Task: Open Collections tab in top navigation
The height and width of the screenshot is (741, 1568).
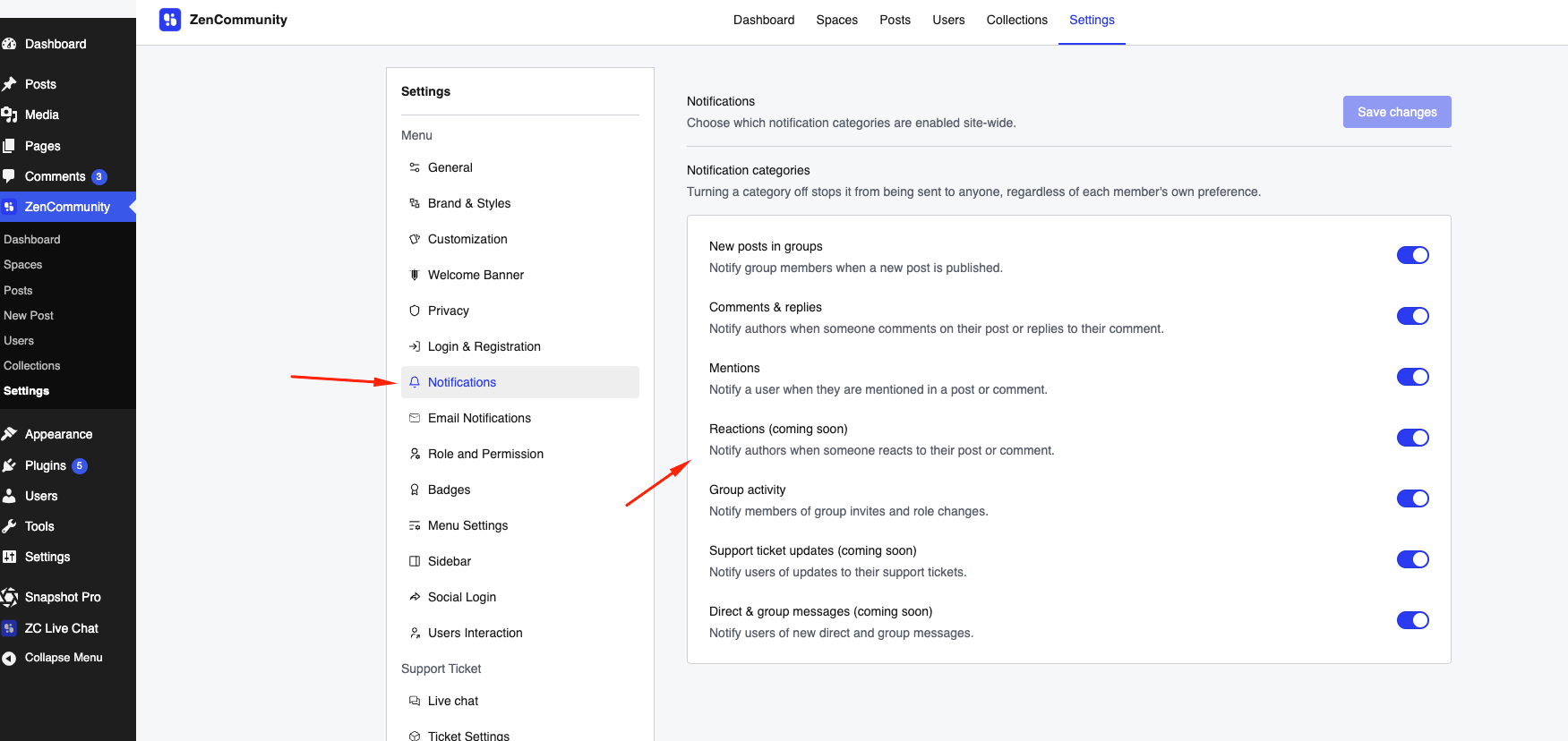Action: click(1016, 20)
